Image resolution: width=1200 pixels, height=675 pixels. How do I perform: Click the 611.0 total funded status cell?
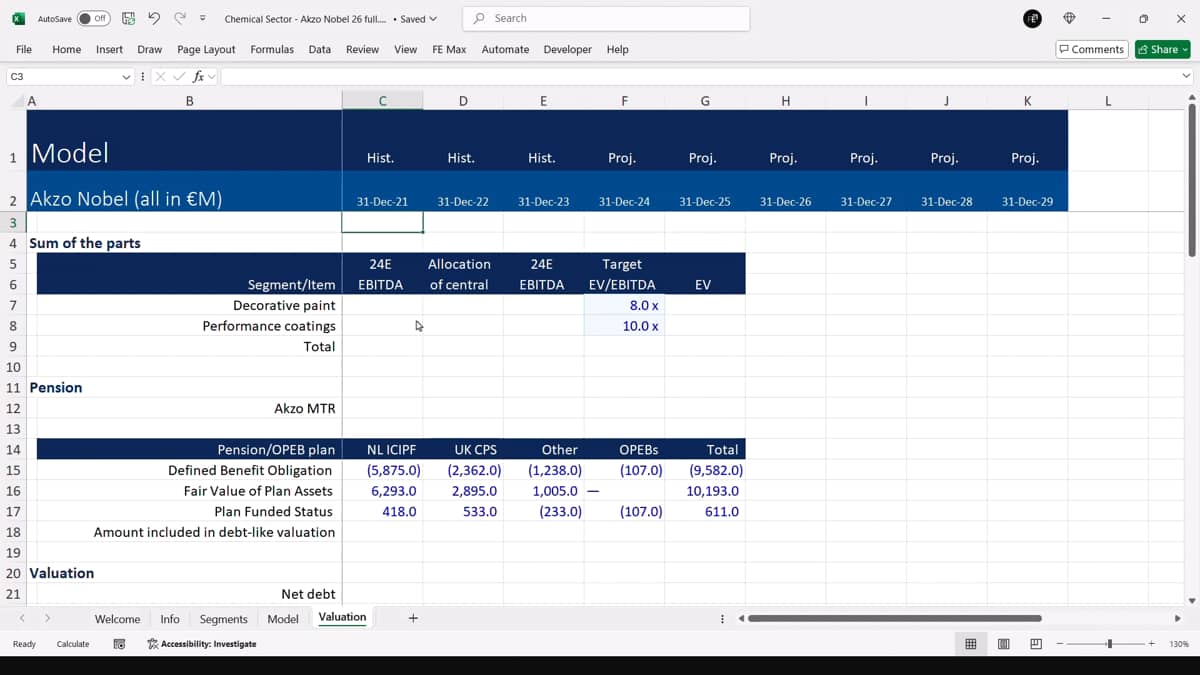coord(705,511)
